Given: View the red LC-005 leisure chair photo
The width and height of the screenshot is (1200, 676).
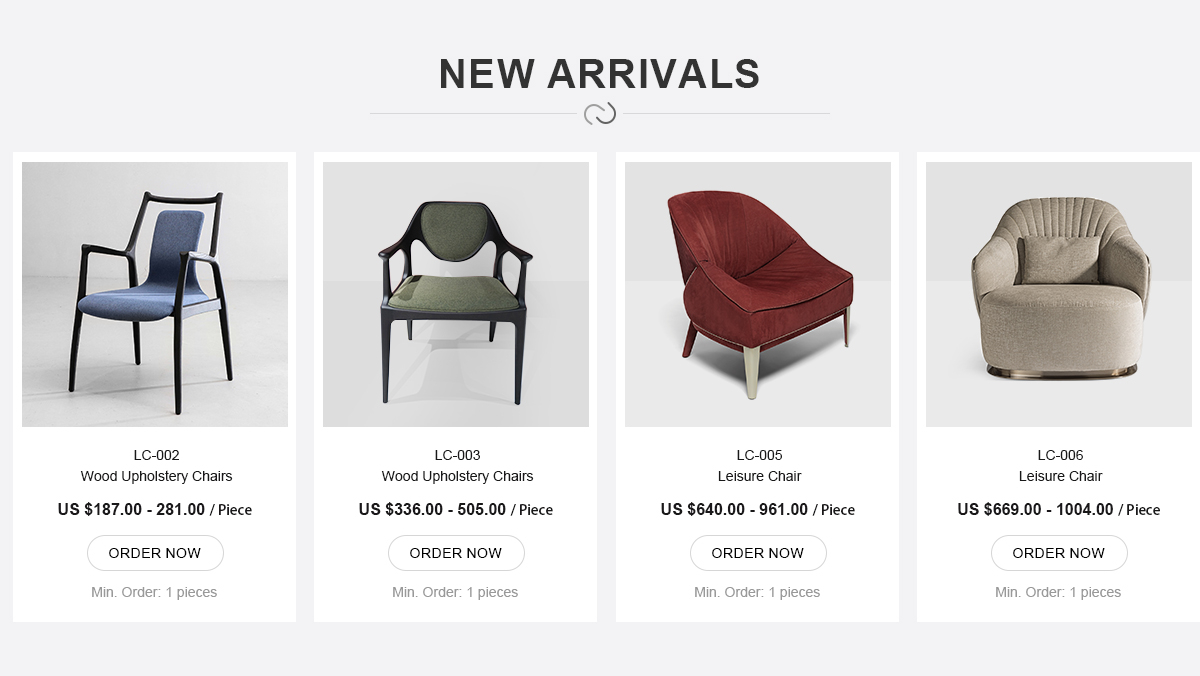Looking at the screenshot, I should 758,294.
